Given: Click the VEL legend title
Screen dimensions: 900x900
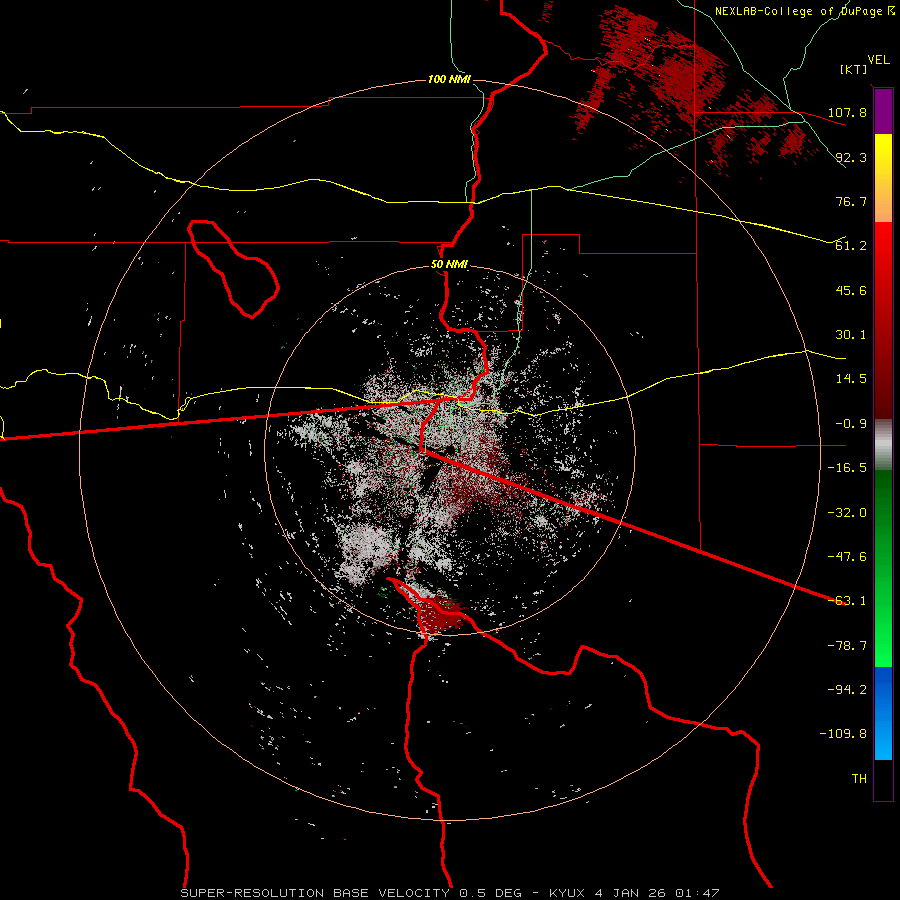Looking at the screenshot, I should (x=878, y=60).
